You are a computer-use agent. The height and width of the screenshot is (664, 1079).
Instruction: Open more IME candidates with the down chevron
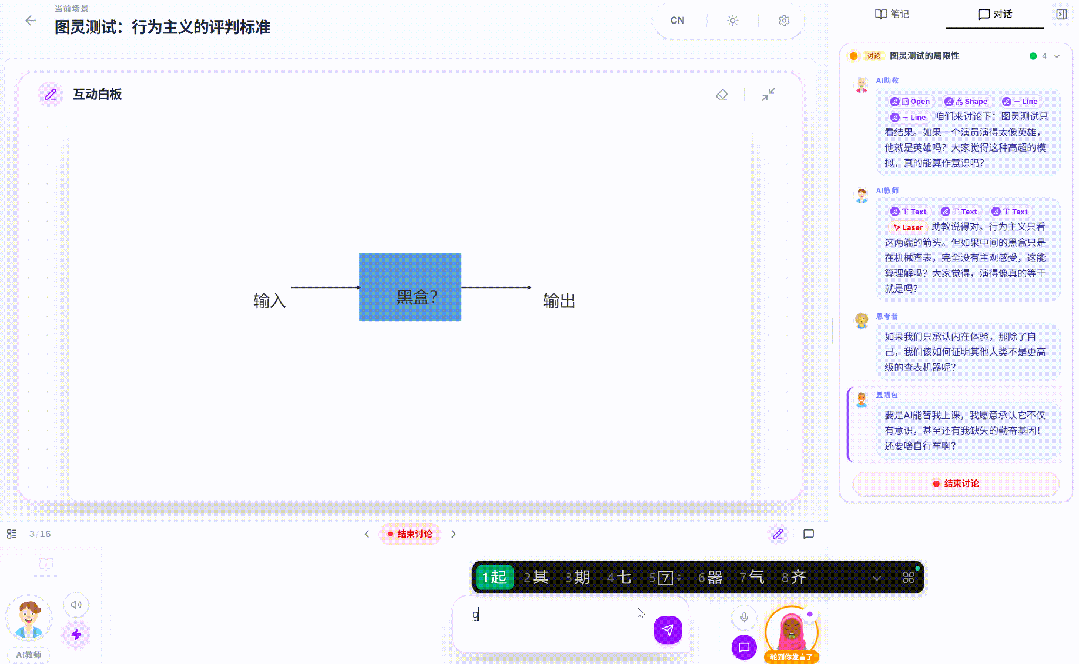pos(877,578)
